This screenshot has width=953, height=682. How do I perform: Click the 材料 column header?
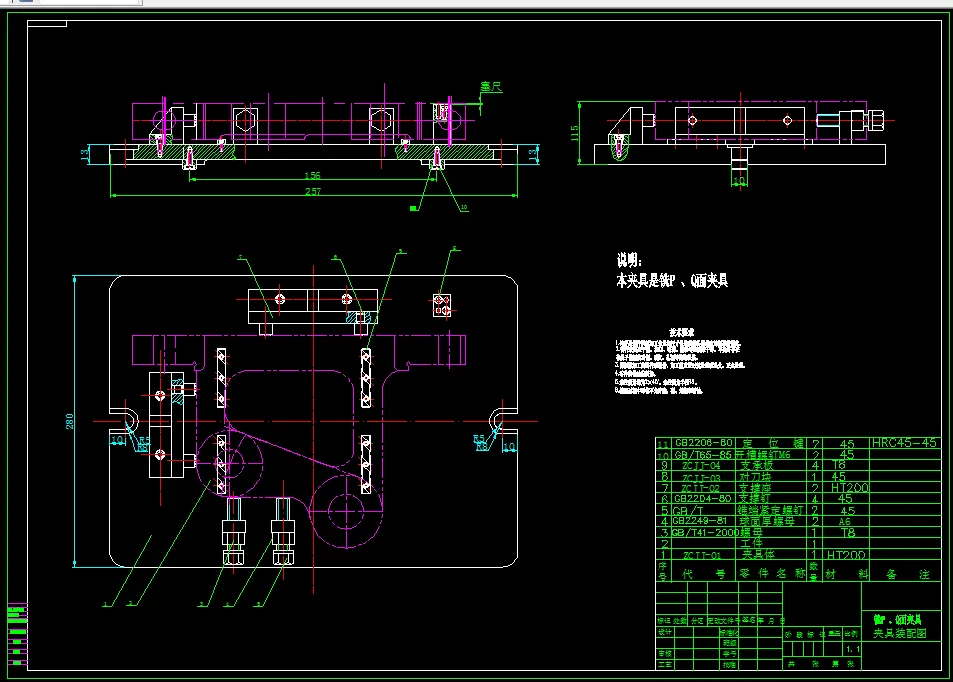pyautogui.click(x=847, y=574)
